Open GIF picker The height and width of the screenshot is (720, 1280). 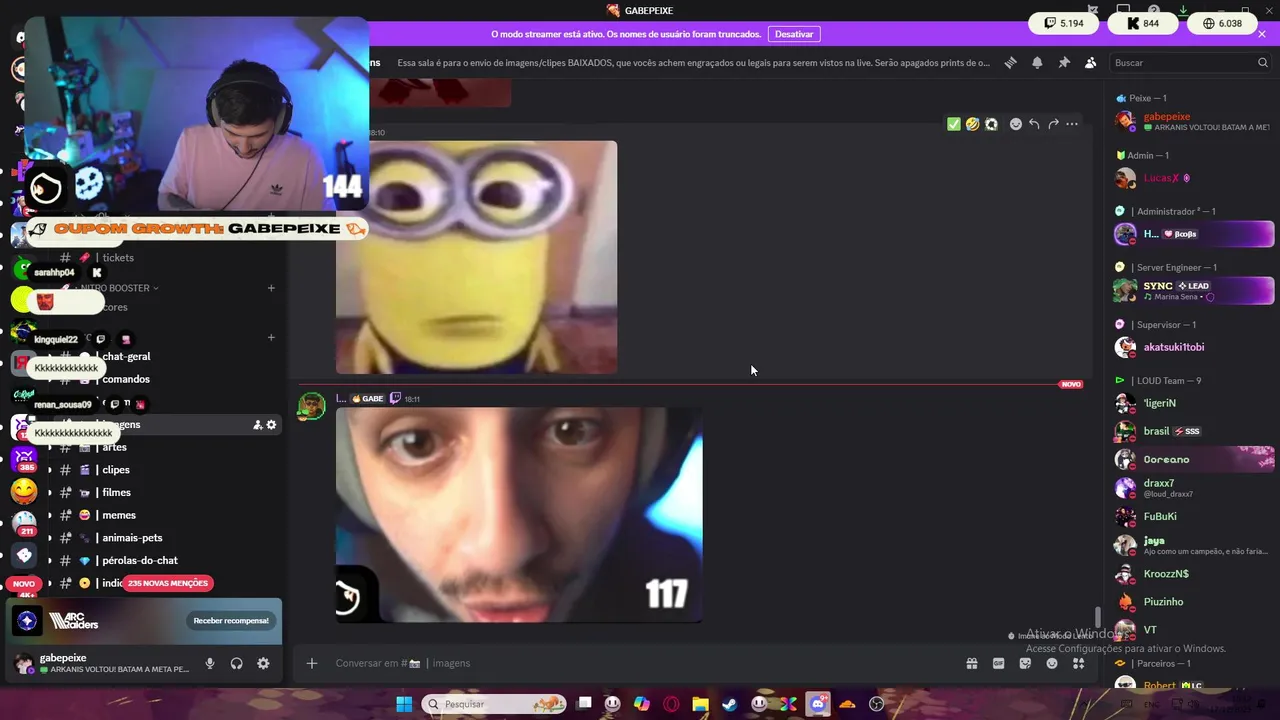click(x=998, y=663)
